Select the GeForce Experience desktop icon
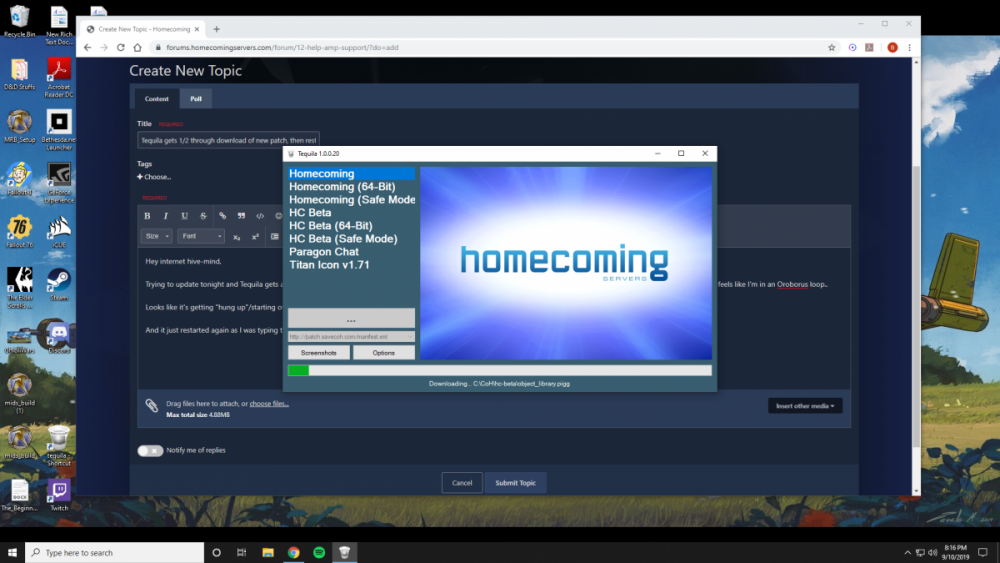 pyautogui.click(x=59, y=183)
